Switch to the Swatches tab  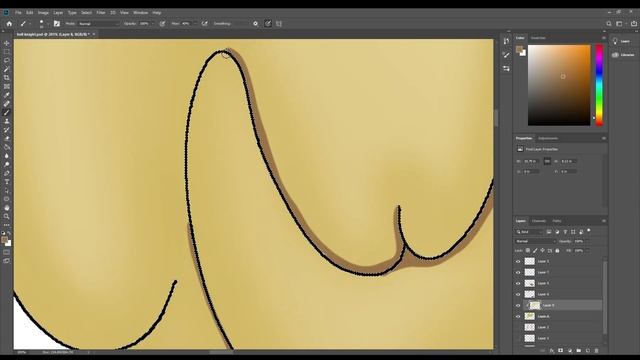pos(538,38)
